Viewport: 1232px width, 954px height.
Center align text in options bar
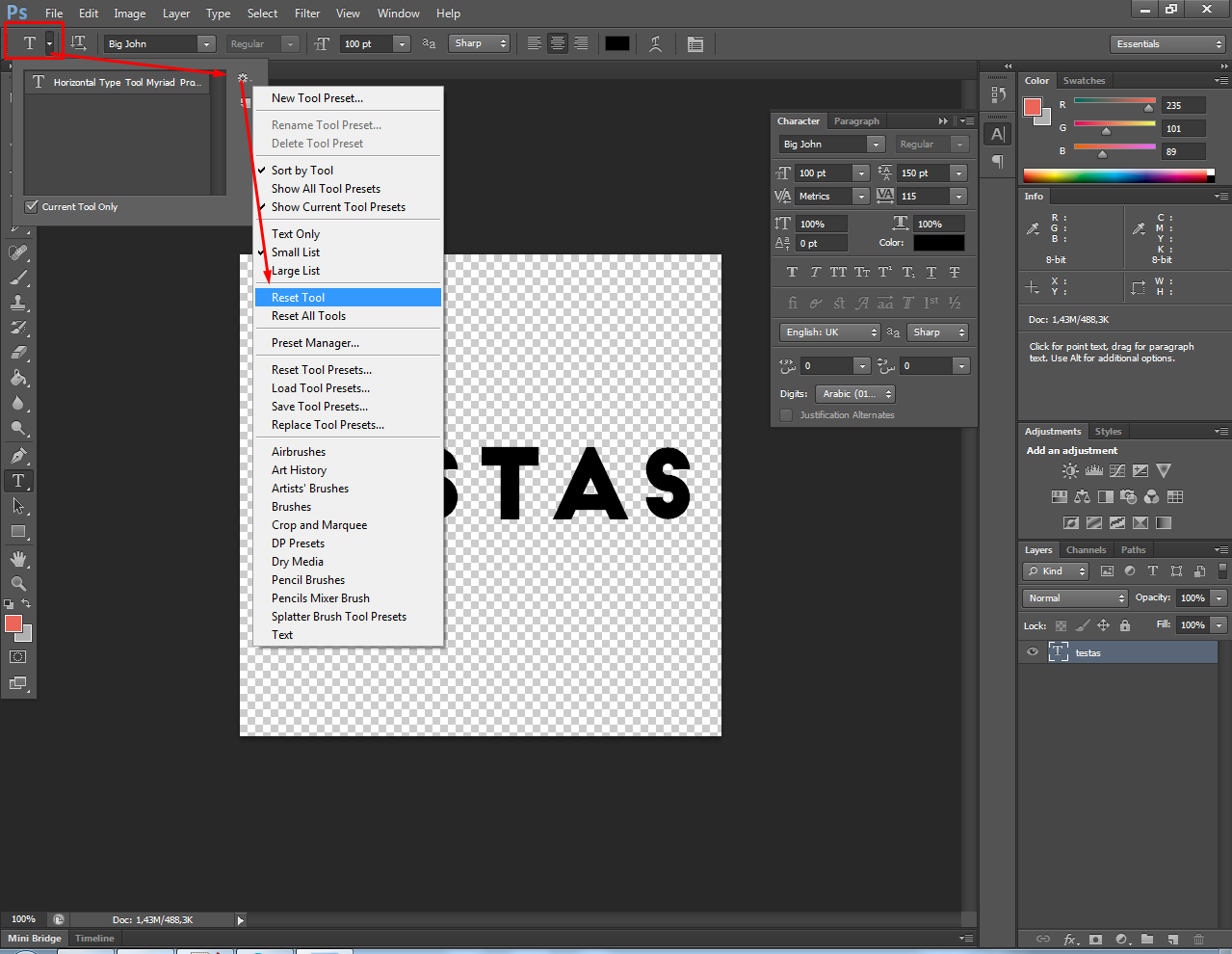557,43
